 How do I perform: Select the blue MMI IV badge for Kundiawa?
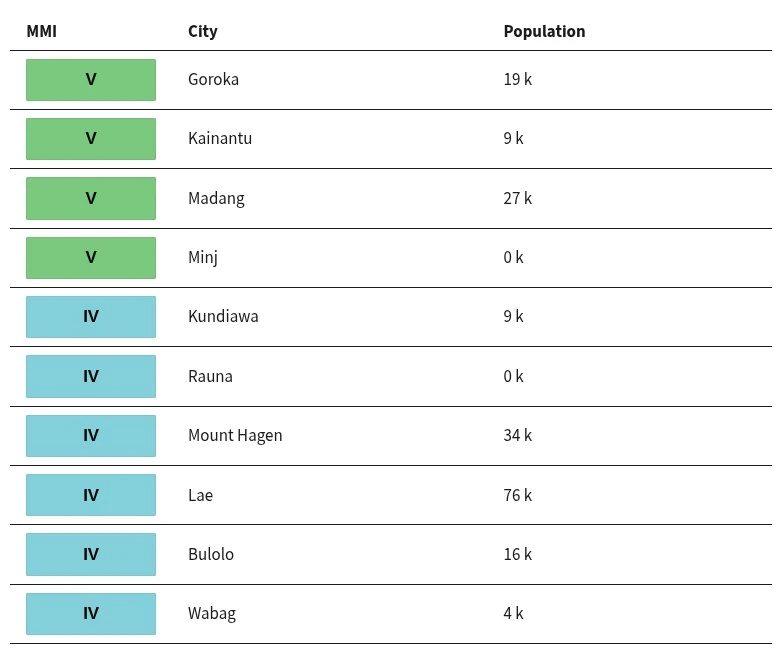pos(91,317)
